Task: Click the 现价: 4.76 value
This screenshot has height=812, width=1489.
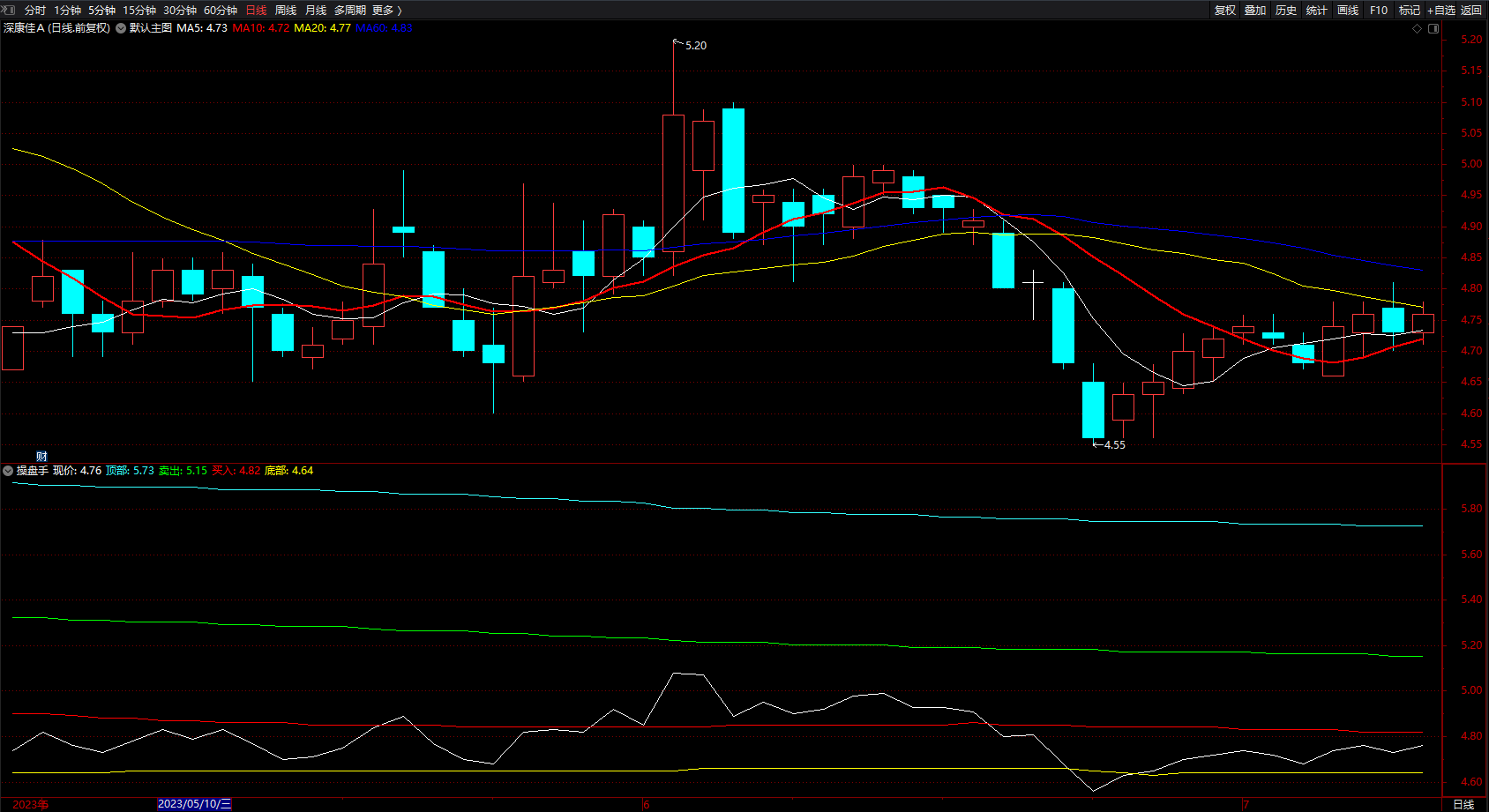Action: pos(78,471)
